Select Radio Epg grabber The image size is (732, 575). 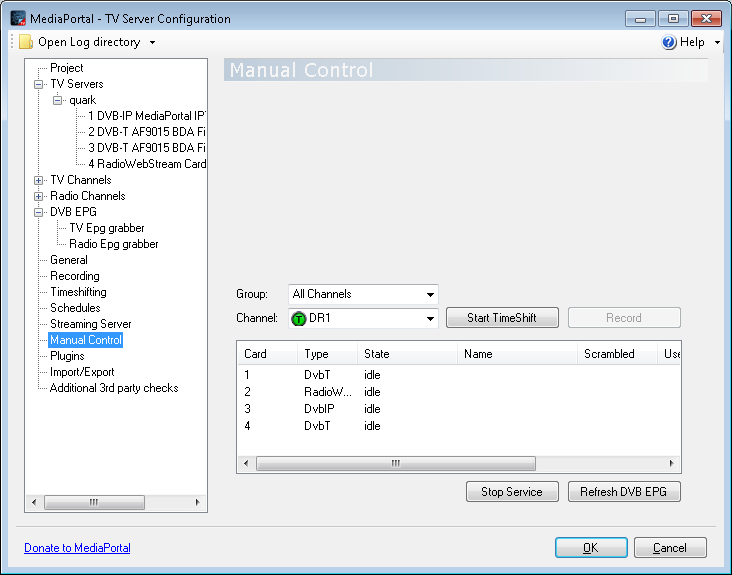click(114, 244)
